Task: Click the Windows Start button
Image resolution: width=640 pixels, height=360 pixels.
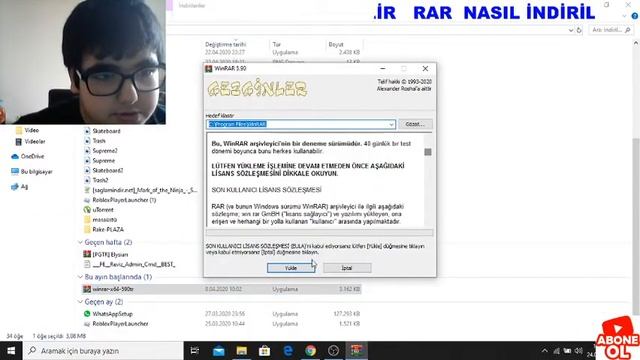Action: click(x=11, y=351)
